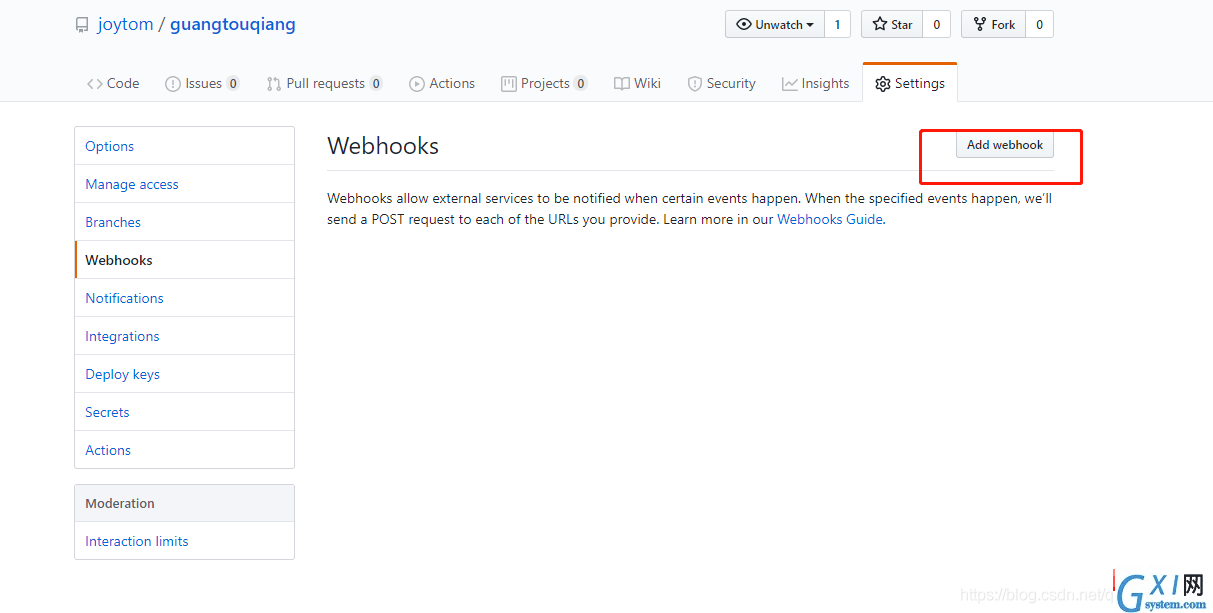Open Actions in settings sidebar

point(184,450)
